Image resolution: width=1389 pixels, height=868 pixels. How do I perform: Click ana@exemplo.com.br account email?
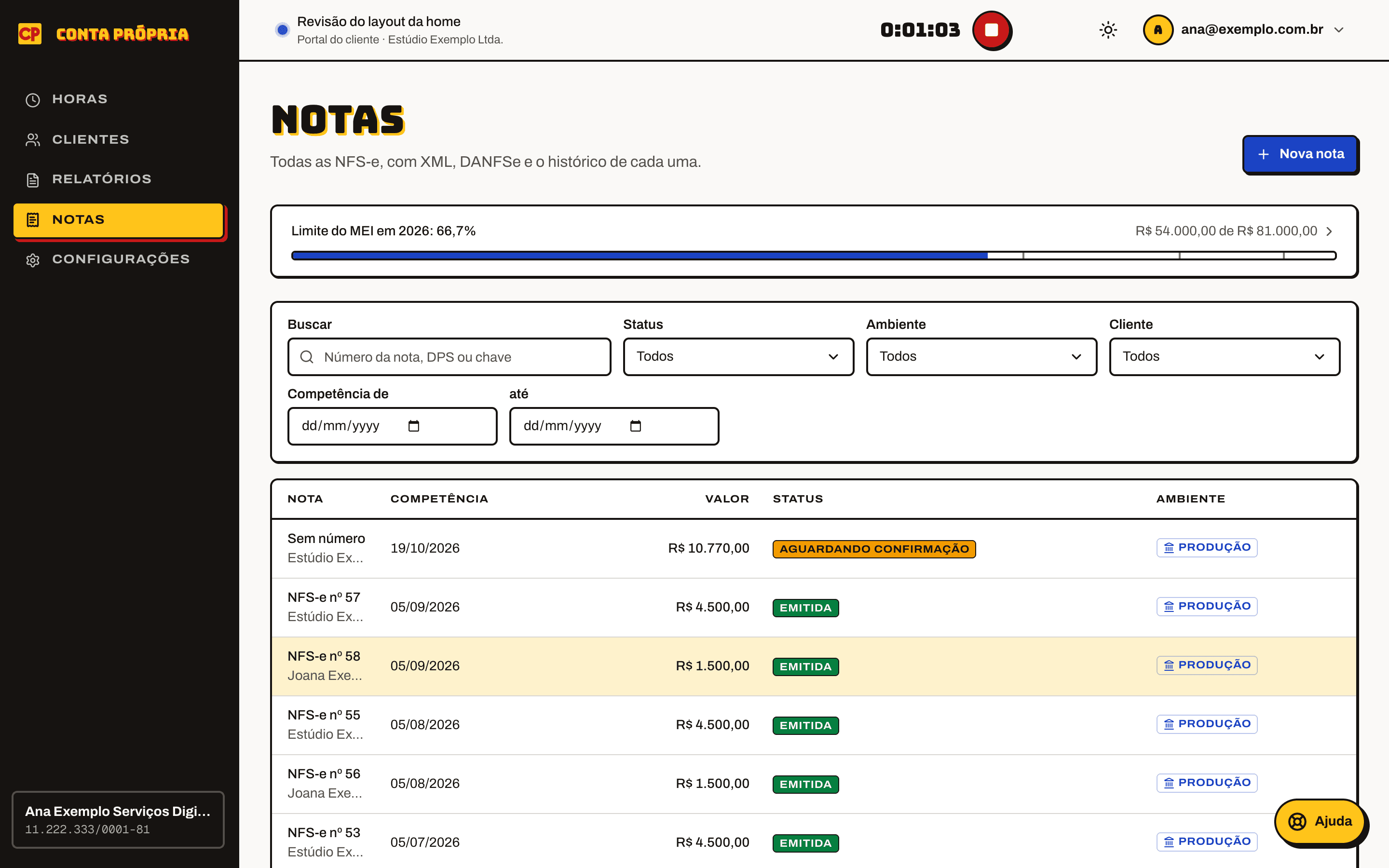(x=1252, y=29)
